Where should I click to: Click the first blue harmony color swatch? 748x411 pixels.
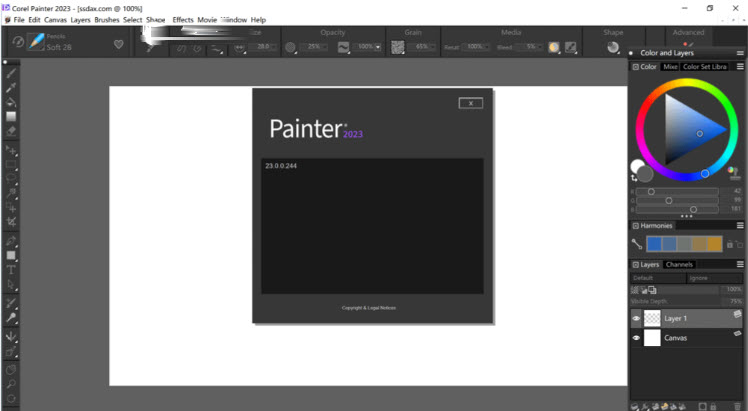click(654, 244)
